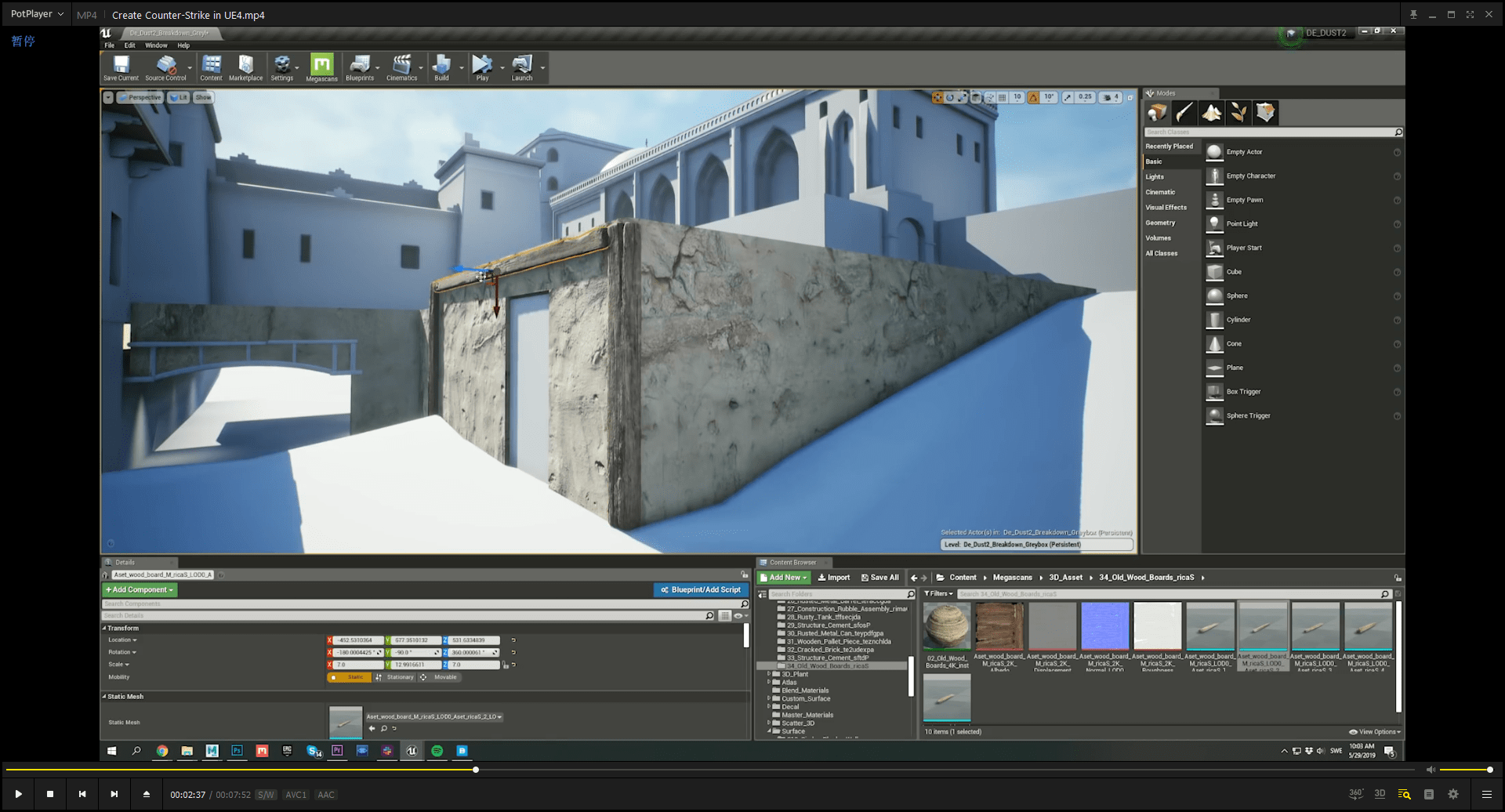Open Source Control toolbar icon
1505x812 pixels.
point(165,68)
